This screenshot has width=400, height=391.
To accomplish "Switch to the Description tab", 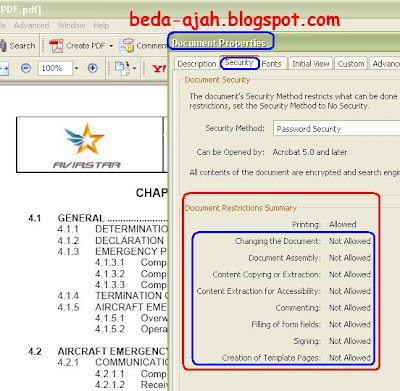I will click(197, 64).
